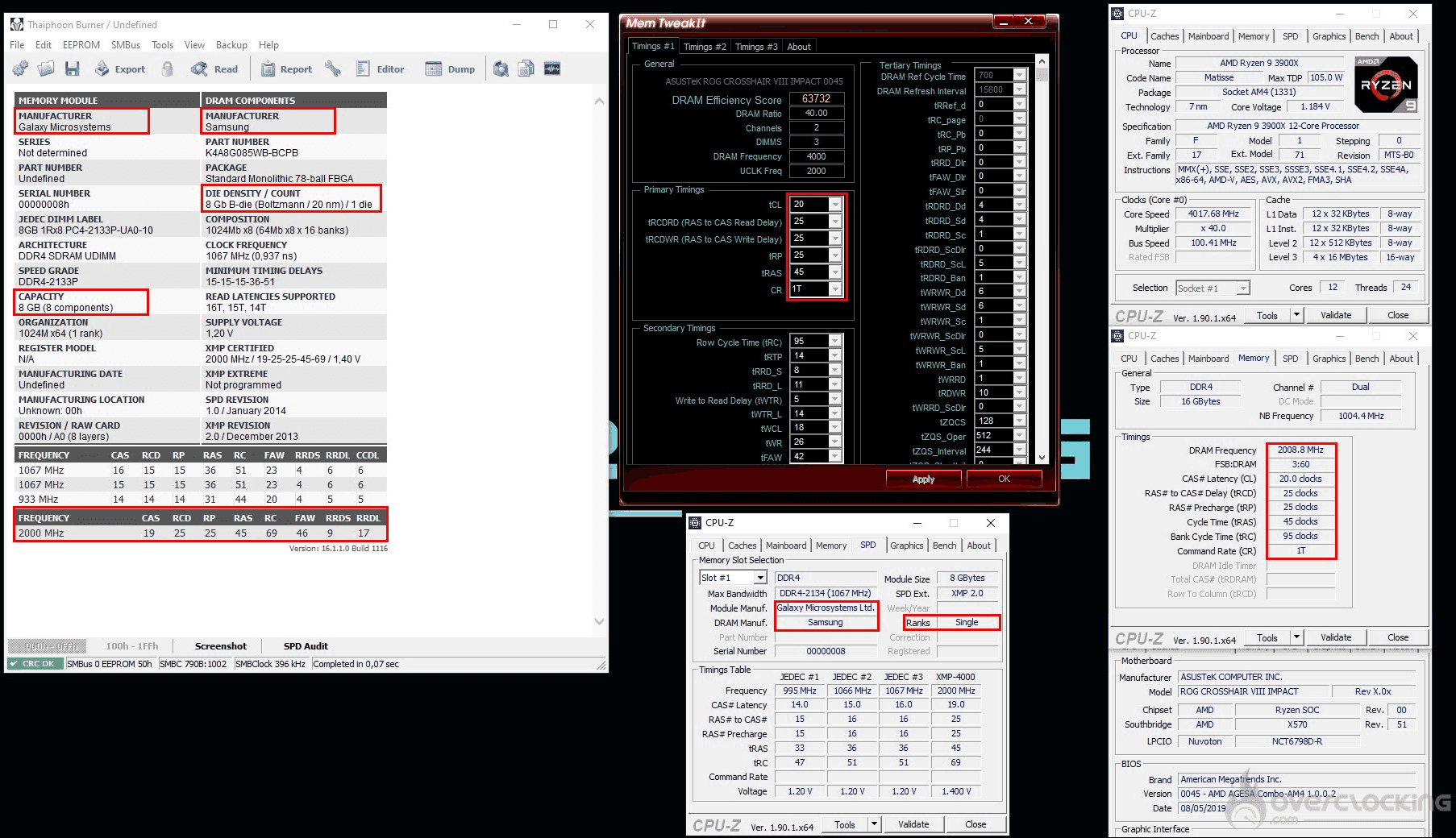
Task: Click the Screenshot button in Thaiphoon Burner
Action: 221,646
